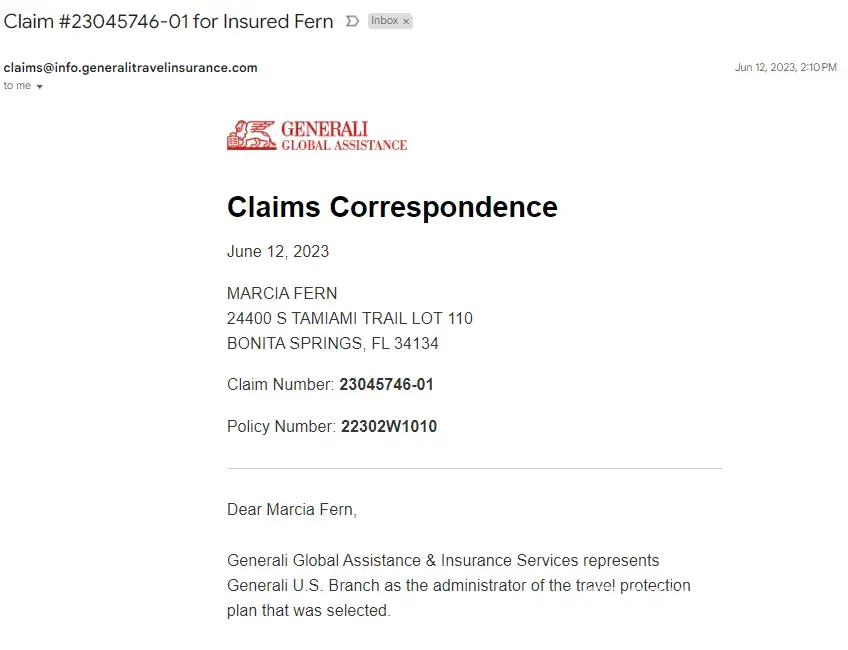
Task: Click the 'Dear Marcia Fern,' greeting
Action: click(x=292, y=510)
